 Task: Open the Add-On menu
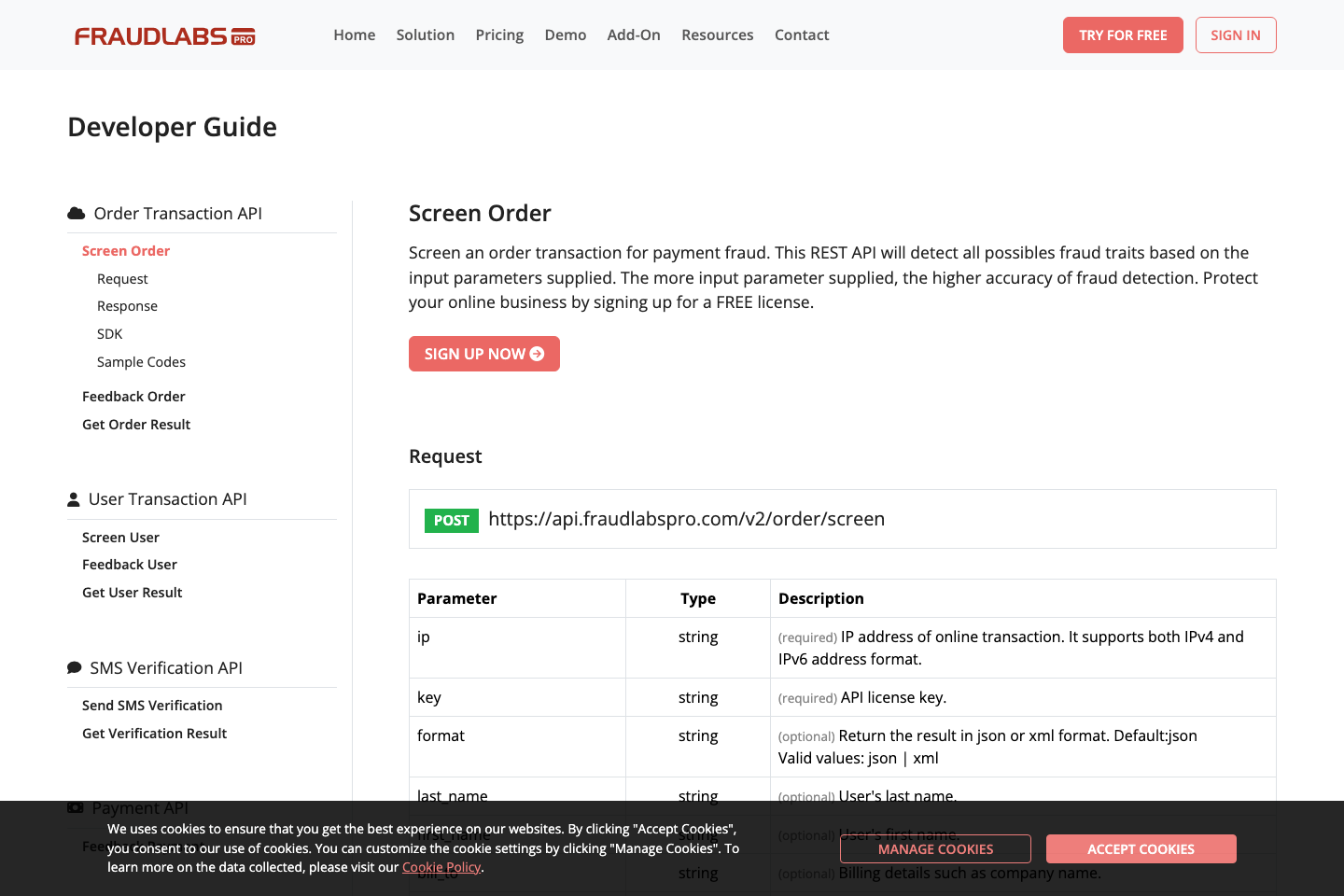pyautogui.click(x=634, y=35)
